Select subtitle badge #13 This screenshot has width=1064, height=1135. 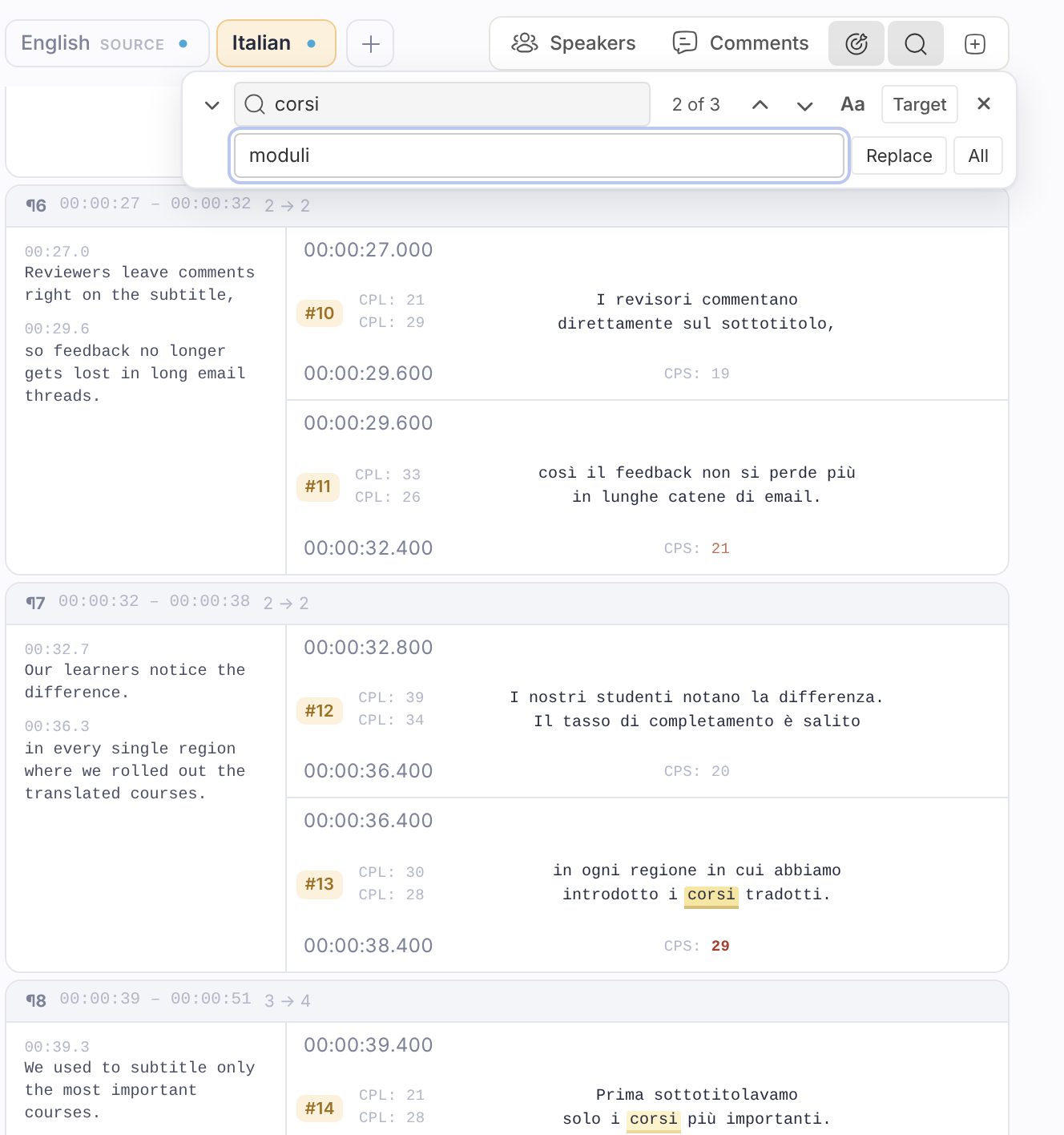click(320, 883)
